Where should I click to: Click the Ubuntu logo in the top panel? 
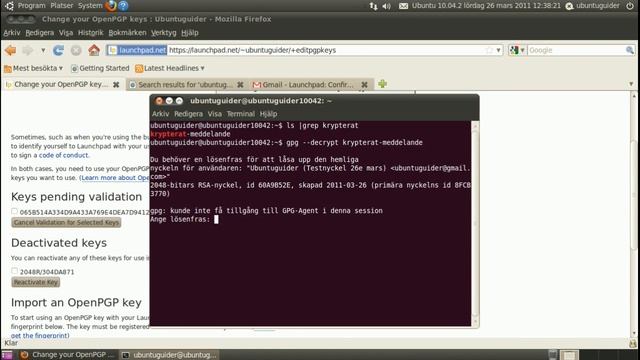coord(9,6)
